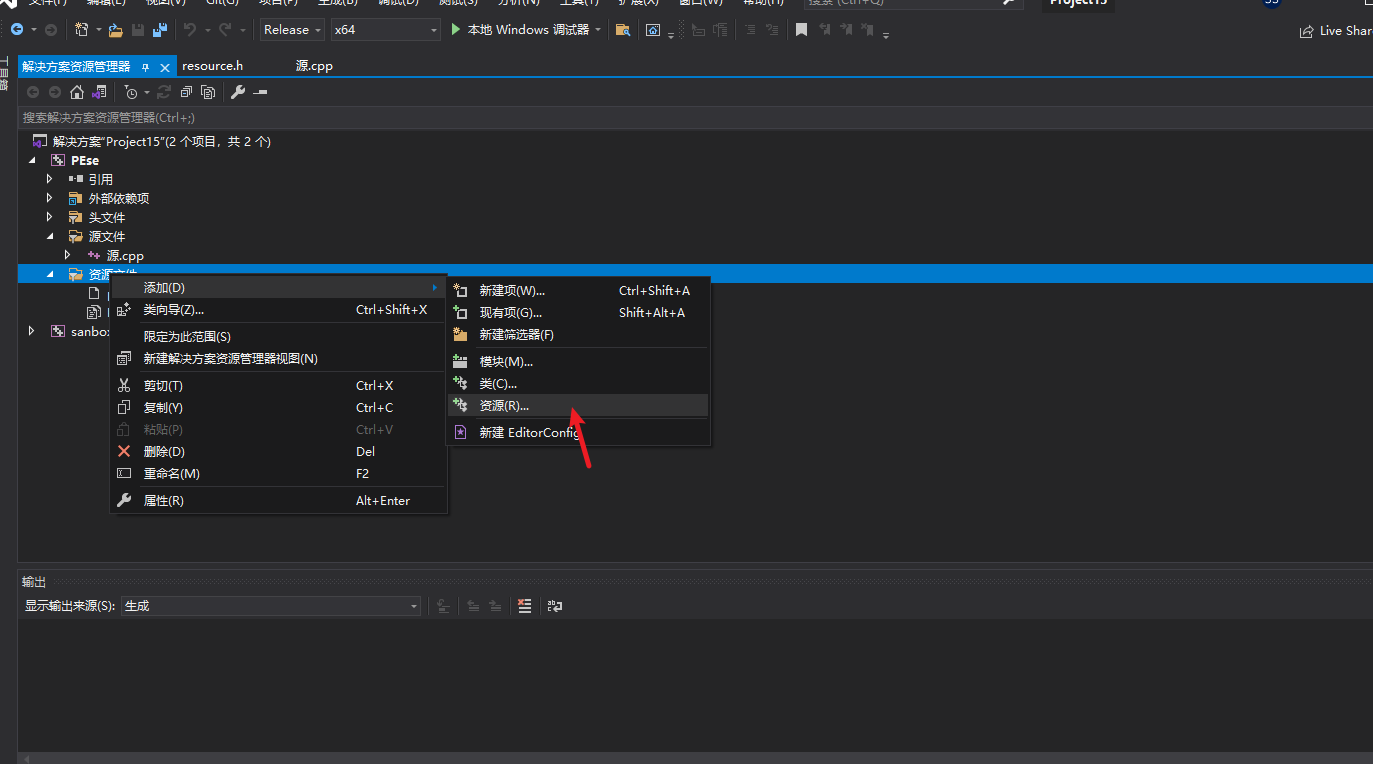Switch to the resource.h tab
Viewport: 1373px width, 764px height.
[212, 66]
